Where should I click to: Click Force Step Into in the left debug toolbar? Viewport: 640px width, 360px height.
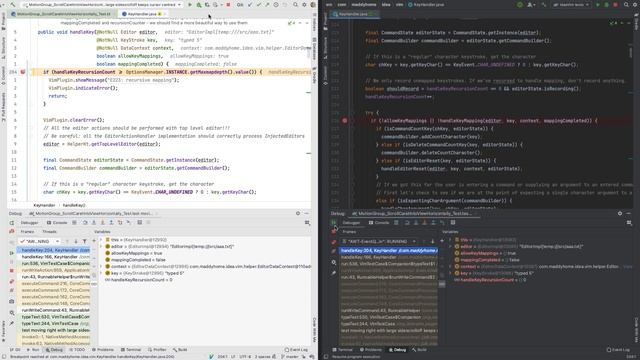tap(102, 223)
